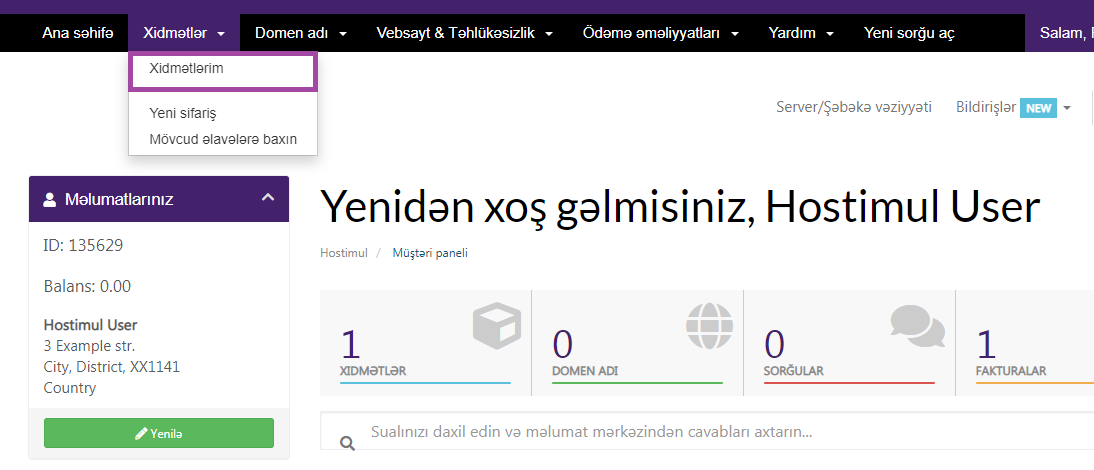
Task: Click the Hostimul breadcrumb link
Action: 343,253
